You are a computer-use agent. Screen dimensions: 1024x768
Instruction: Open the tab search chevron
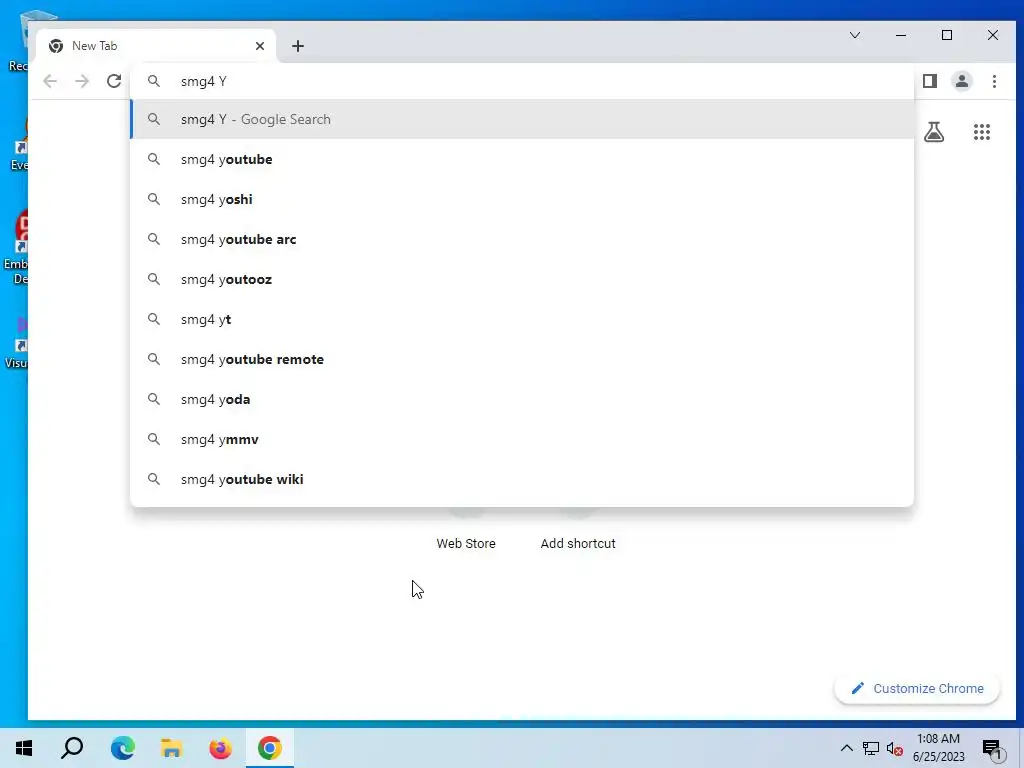pyautogui.click(x=854, y=35)
